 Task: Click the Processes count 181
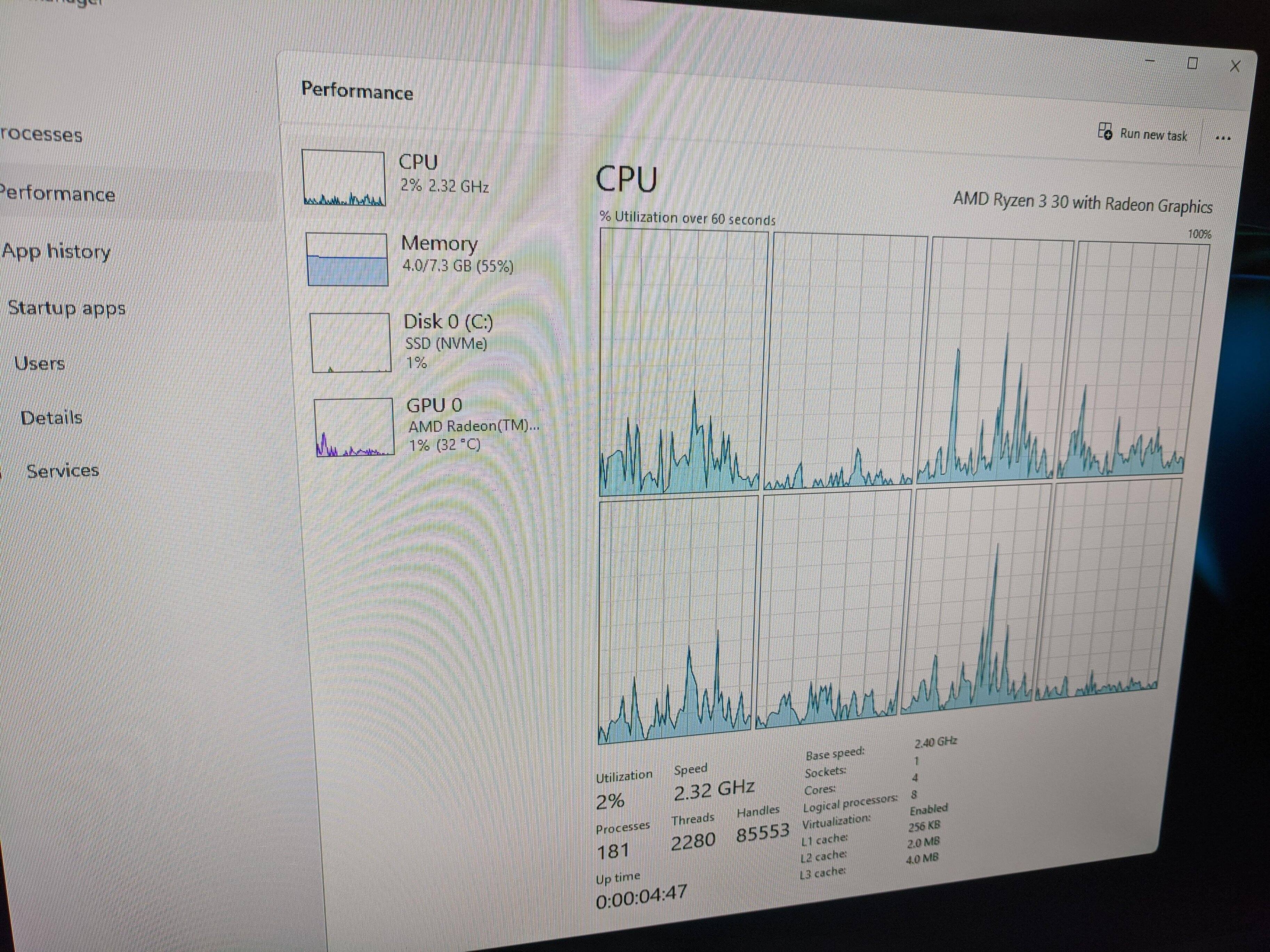click(x=613, y=851)
